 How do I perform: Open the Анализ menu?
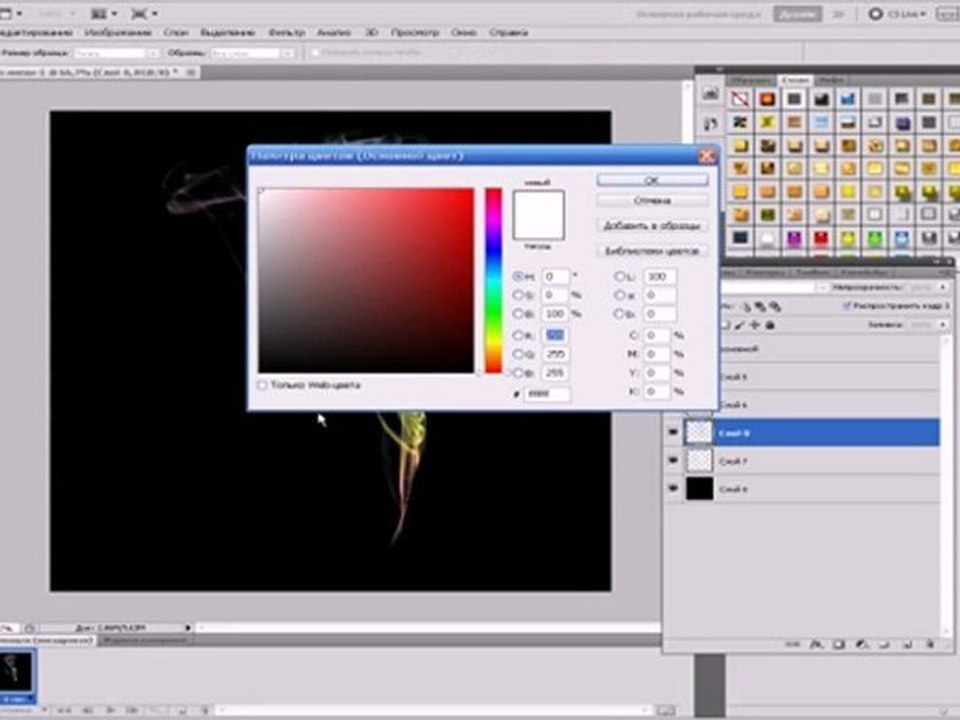point(334,32)
